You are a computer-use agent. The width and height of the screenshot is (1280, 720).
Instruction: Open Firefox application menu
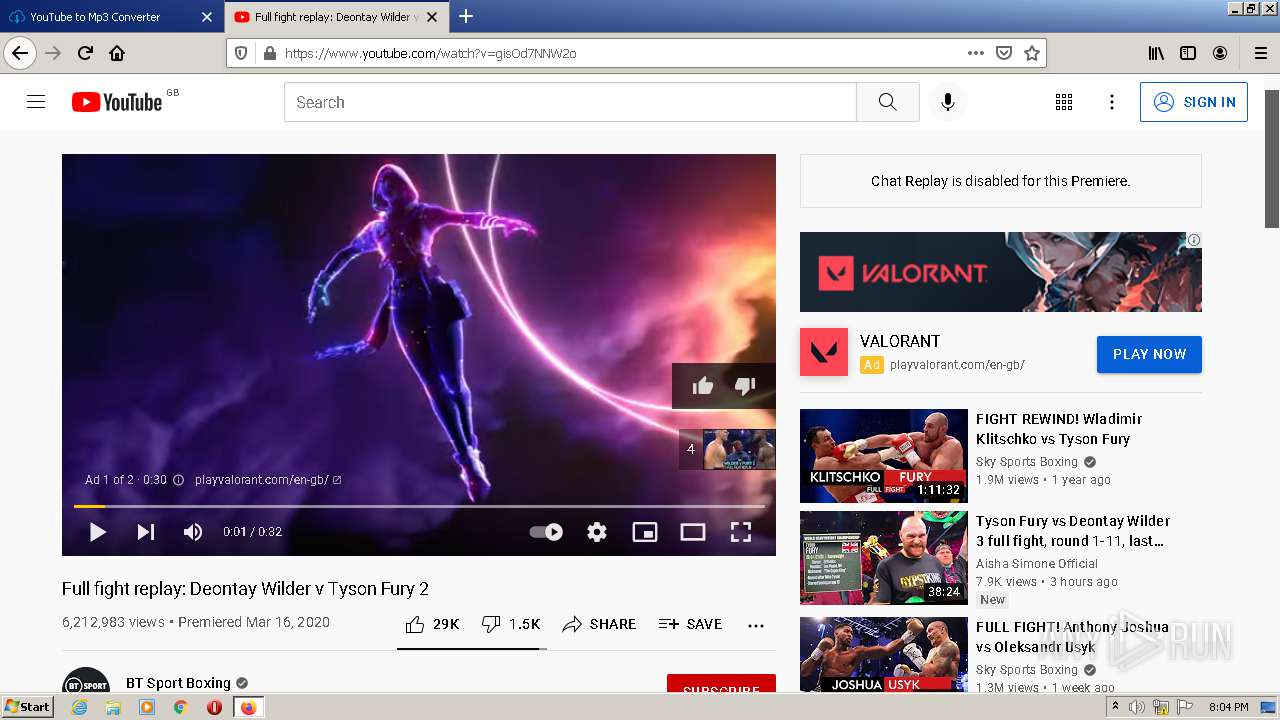(x=1261, y=53)
